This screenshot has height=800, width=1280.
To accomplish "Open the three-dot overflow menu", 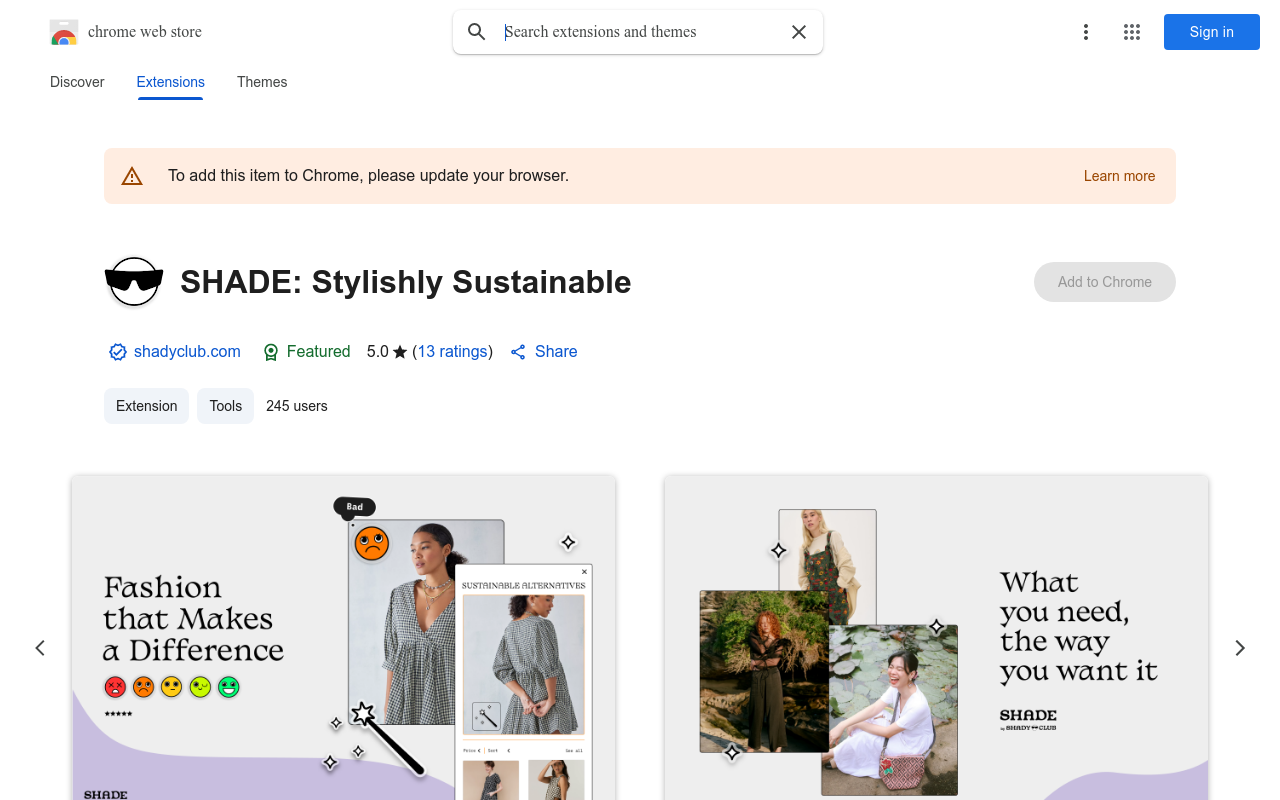I will (x=1086, y=32).
